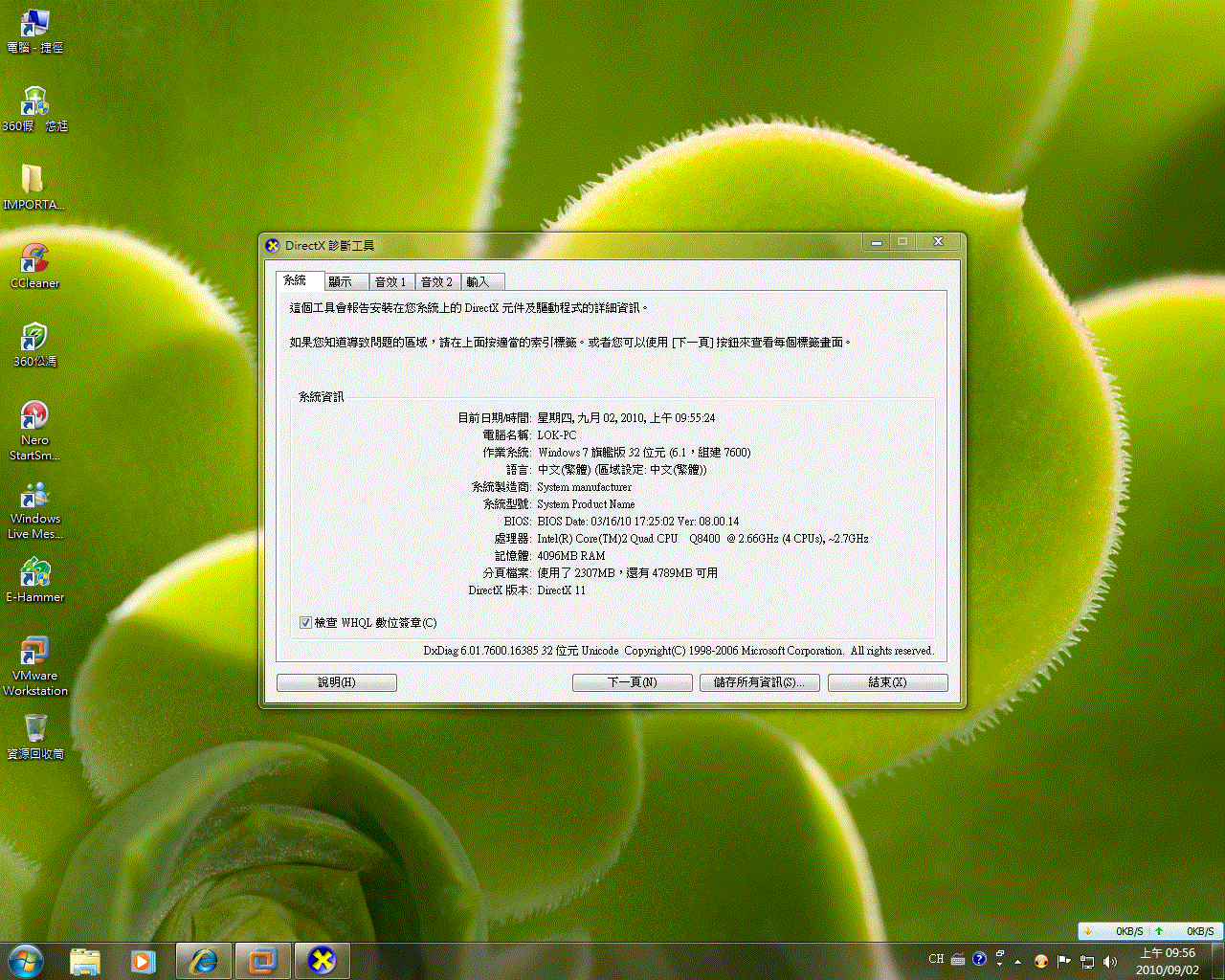Click the BIOS Date: 03/16/10 text

click(638, 521)
